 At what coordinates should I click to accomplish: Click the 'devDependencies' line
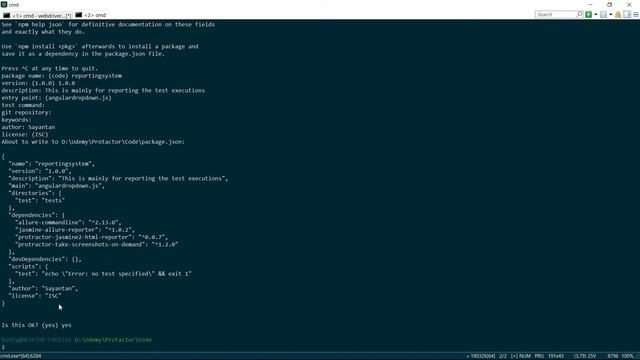click(x=45, y=259)
